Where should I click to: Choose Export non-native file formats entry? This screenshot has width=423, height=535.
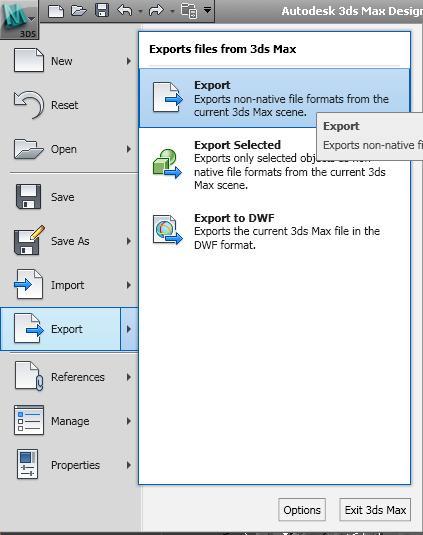(275, 98)
